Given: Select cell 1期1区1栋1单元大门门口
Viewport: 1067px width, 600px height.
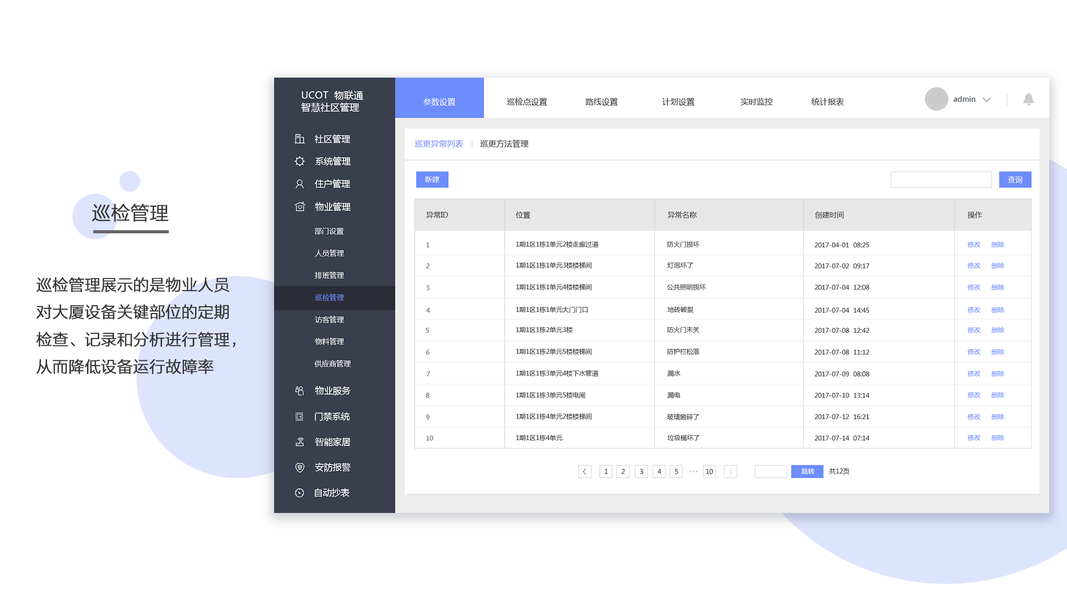Looking at the screenshot, I should [552, 310].
